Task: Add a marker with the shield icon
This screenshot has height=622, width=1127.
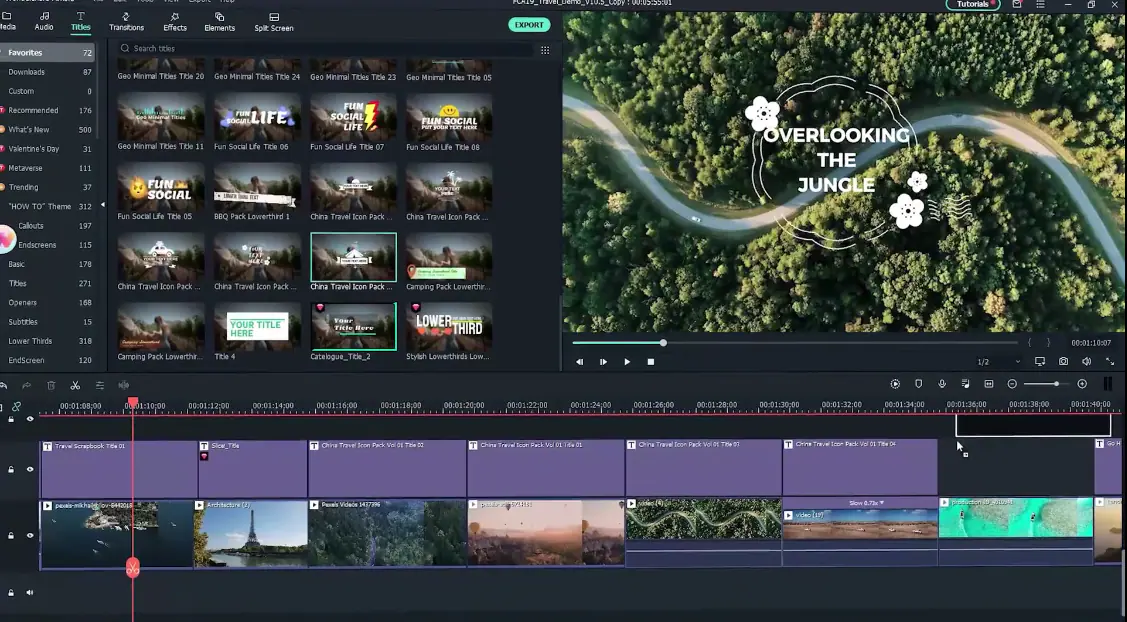Action: [918, 384]
